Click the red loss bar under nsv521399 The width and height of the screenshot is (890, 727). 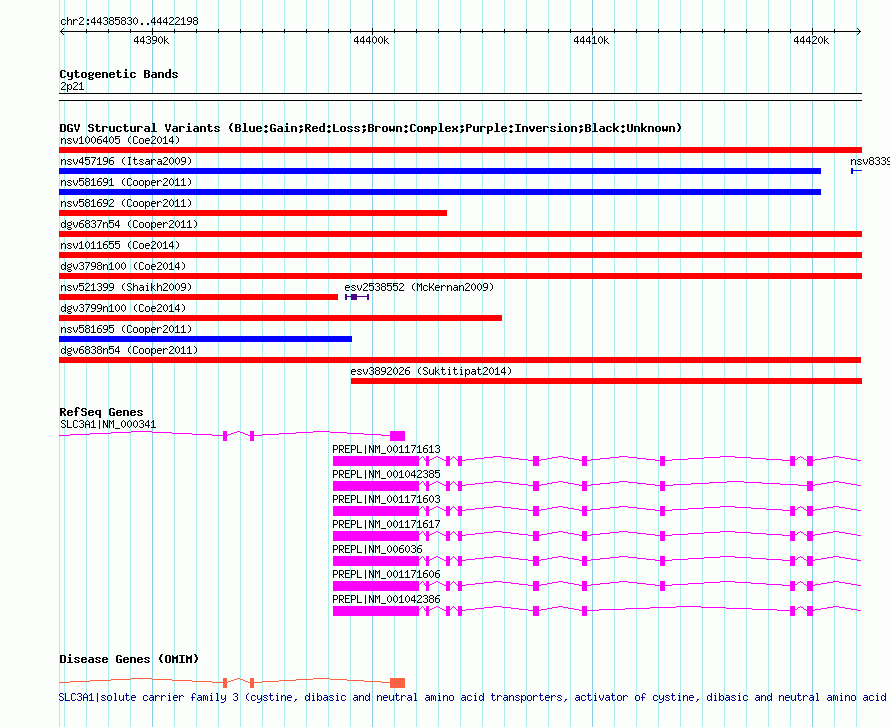199,297
